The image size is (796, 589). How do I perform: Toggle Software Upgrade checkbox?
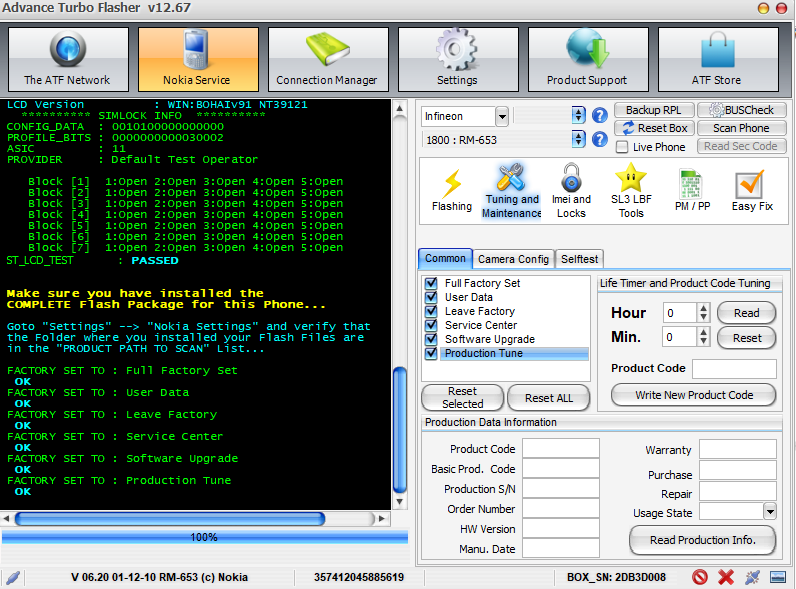pyautogui.click(x=432, y=339)
